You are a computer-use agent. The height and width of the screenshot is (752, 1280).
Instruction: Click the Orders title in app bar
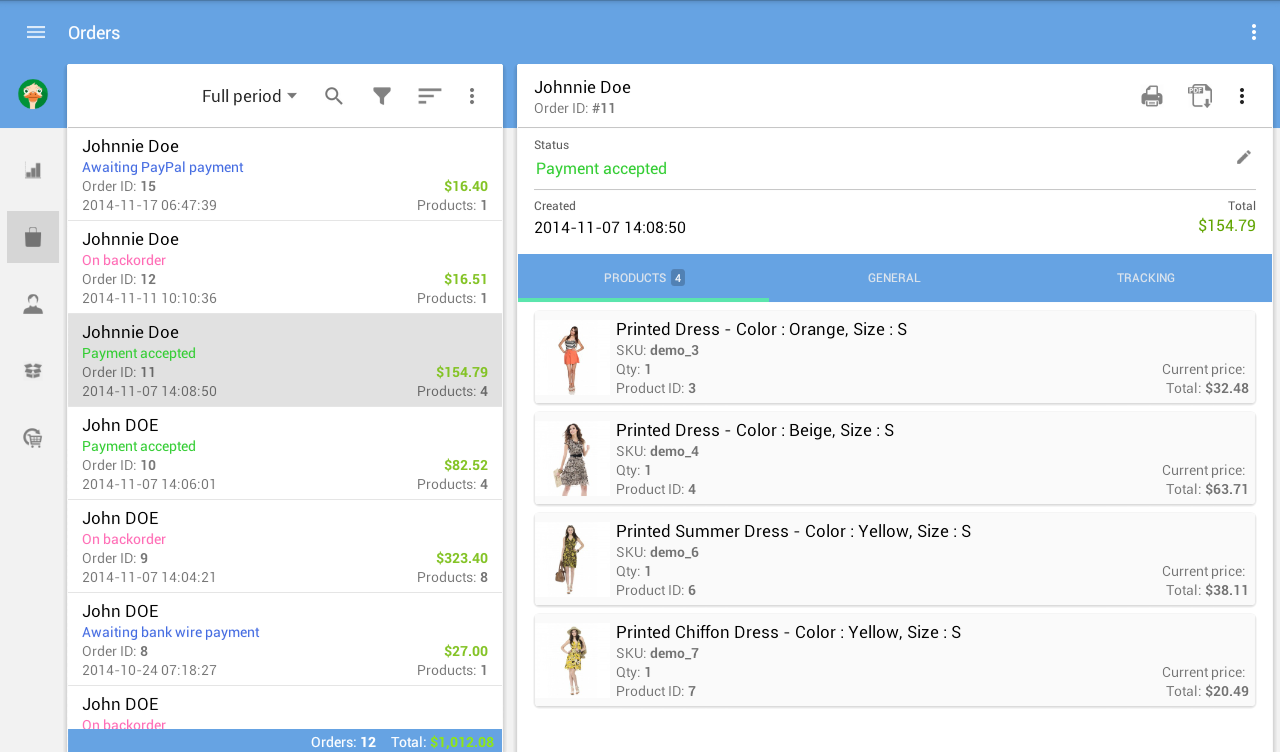click(x=94, y=33)
